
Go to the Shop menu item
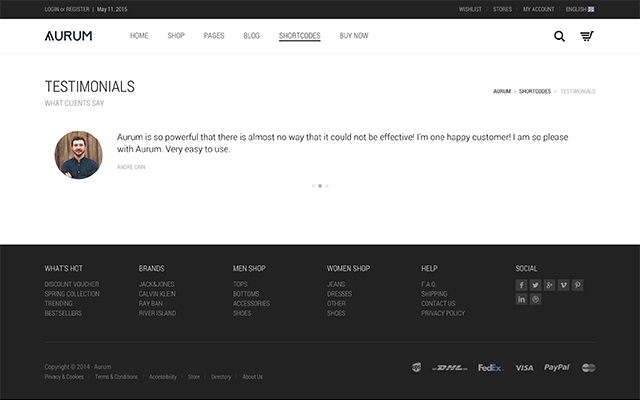[x=176, y=36]
